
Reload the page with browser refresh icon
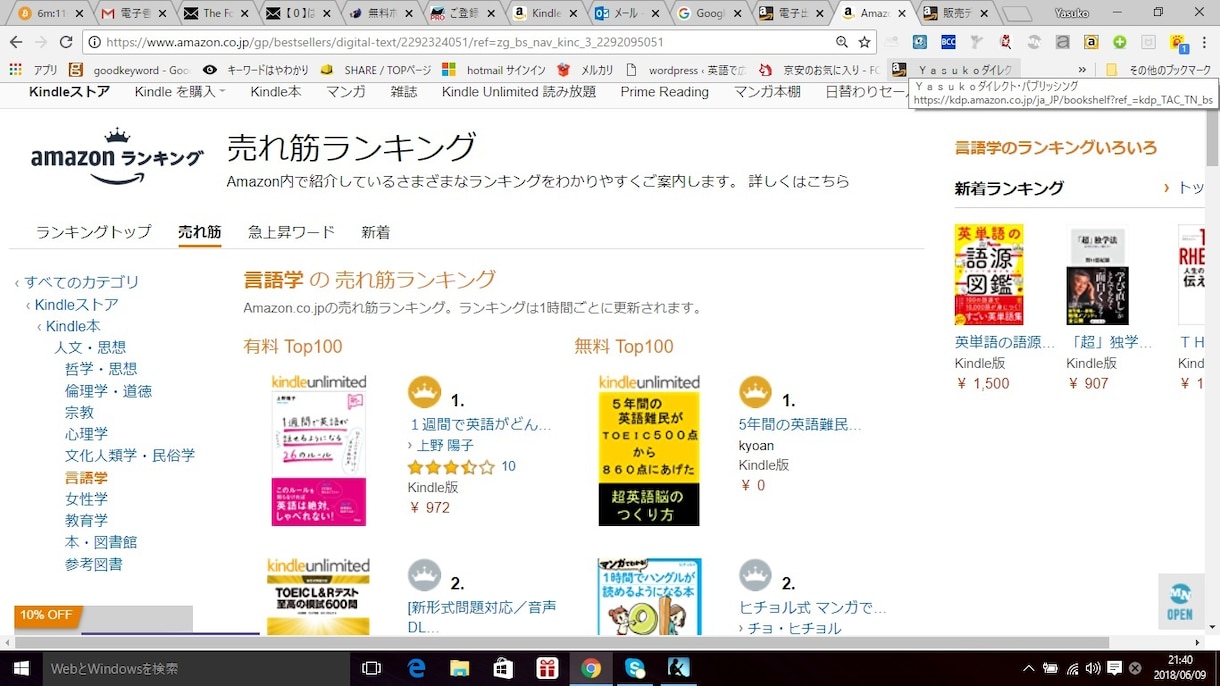pos(66,42)
